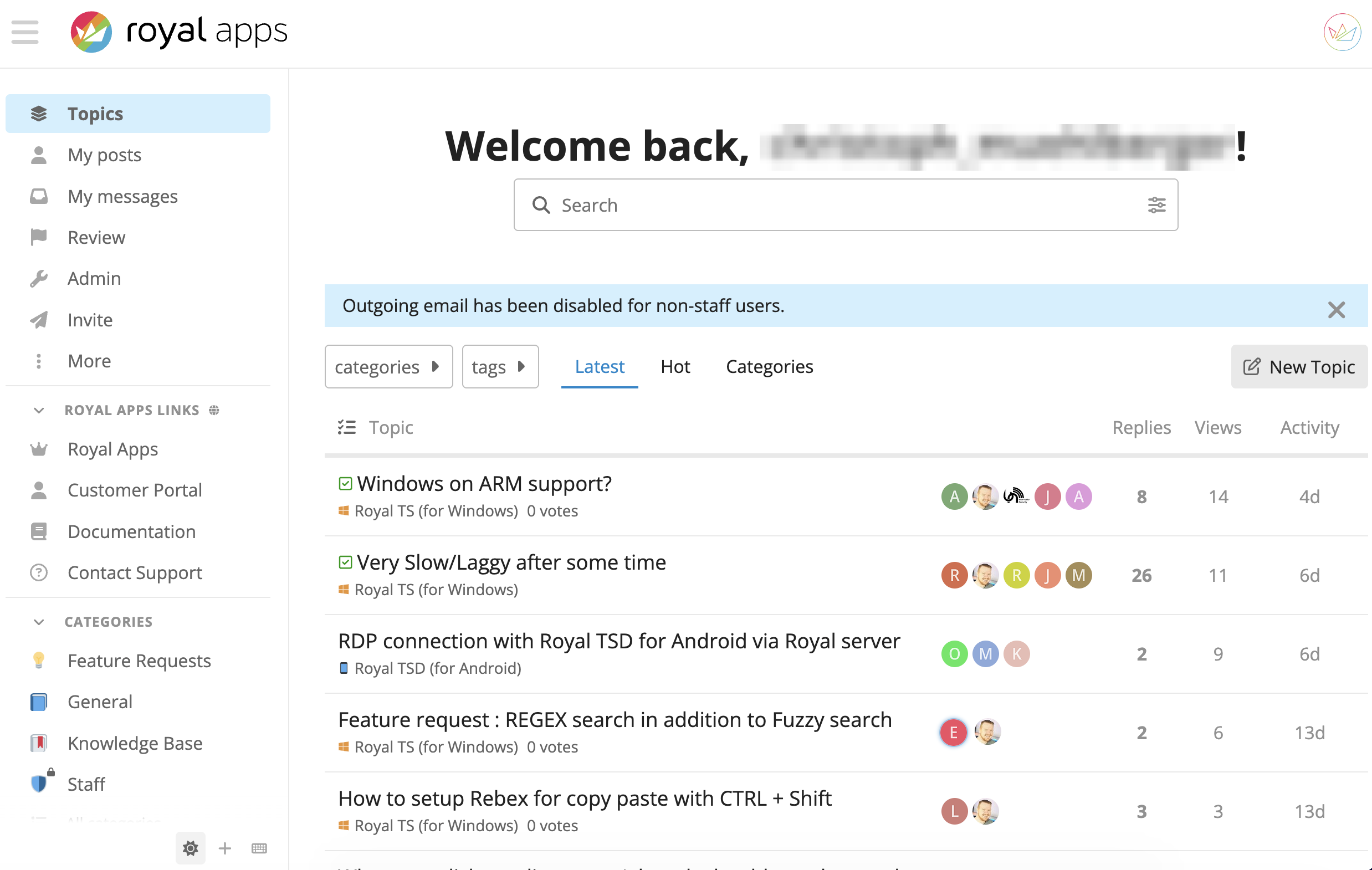Viewport: 1372px width, 870px height.
Task: Click the New Topic button
Action: click(x=1299, y=367)
